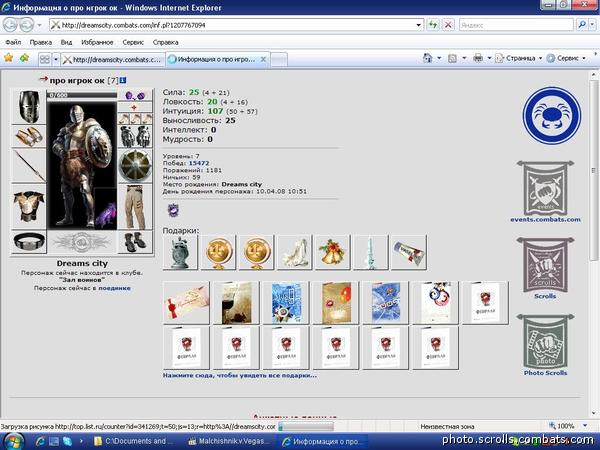Click the character health bar 0/600
Viewport: 600px width, 450px height.
[x=82, y=95]
